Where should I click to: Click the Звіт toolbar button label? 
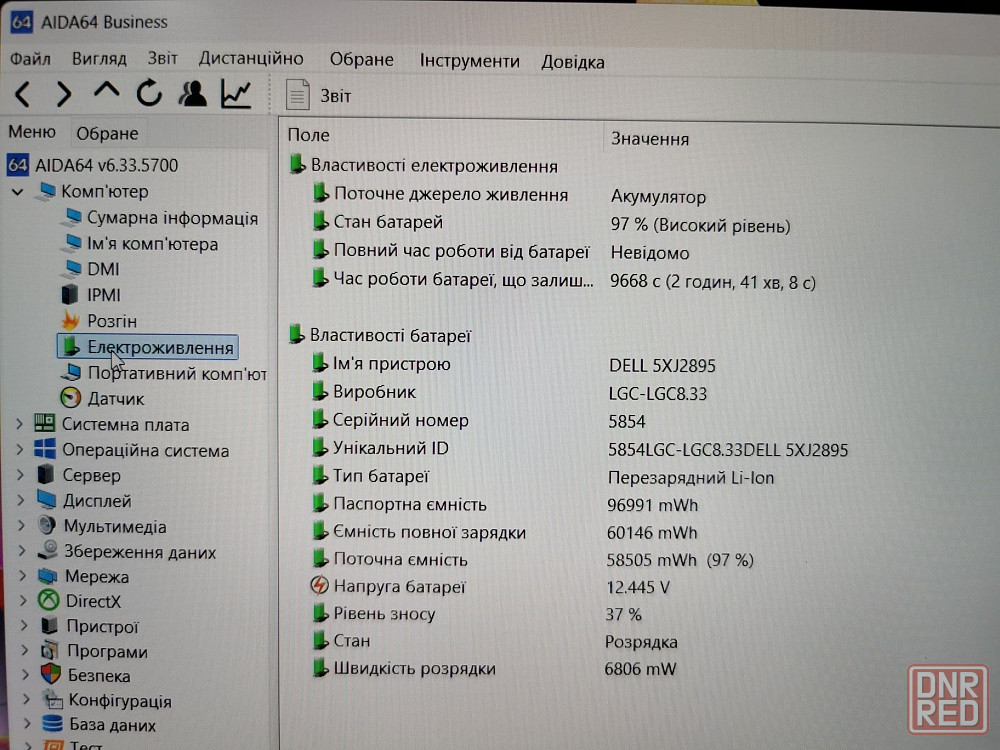pyautogui.click(x=335, y=96)
